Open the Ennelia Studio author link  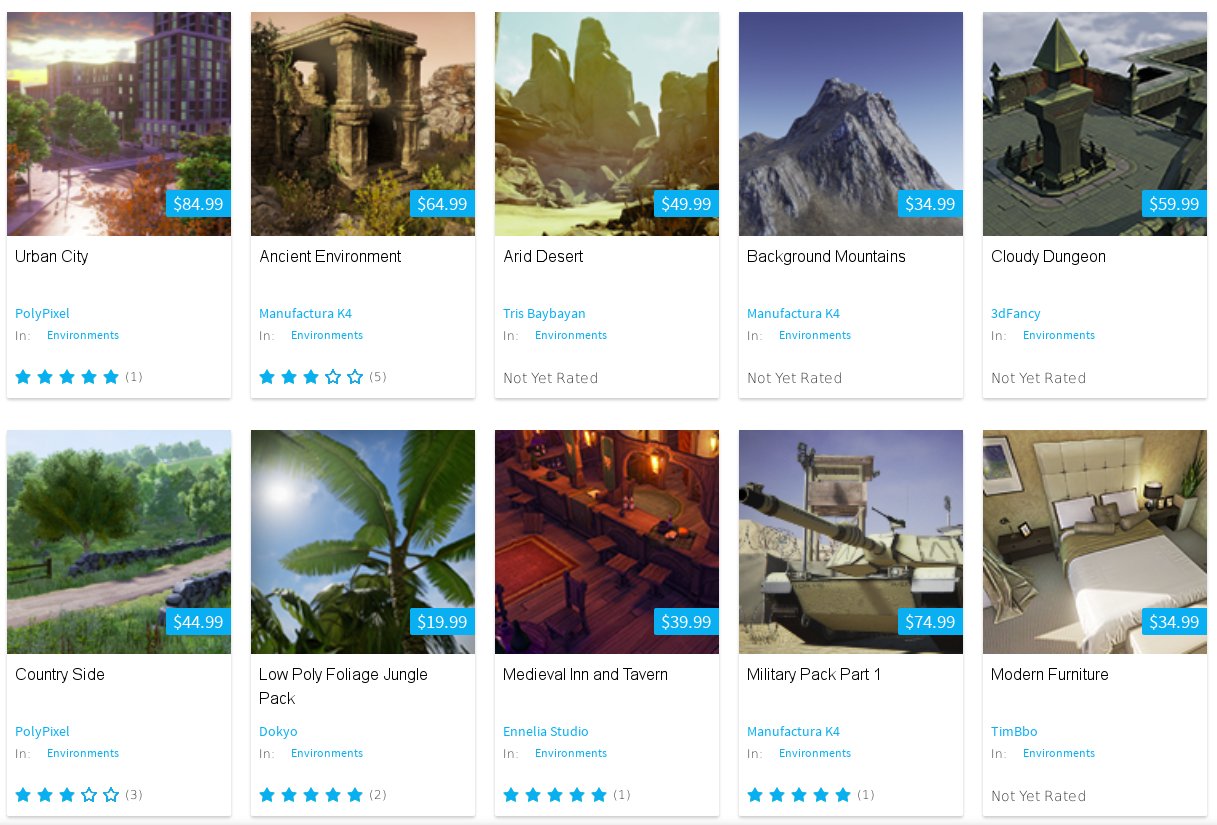pos(546,731)
